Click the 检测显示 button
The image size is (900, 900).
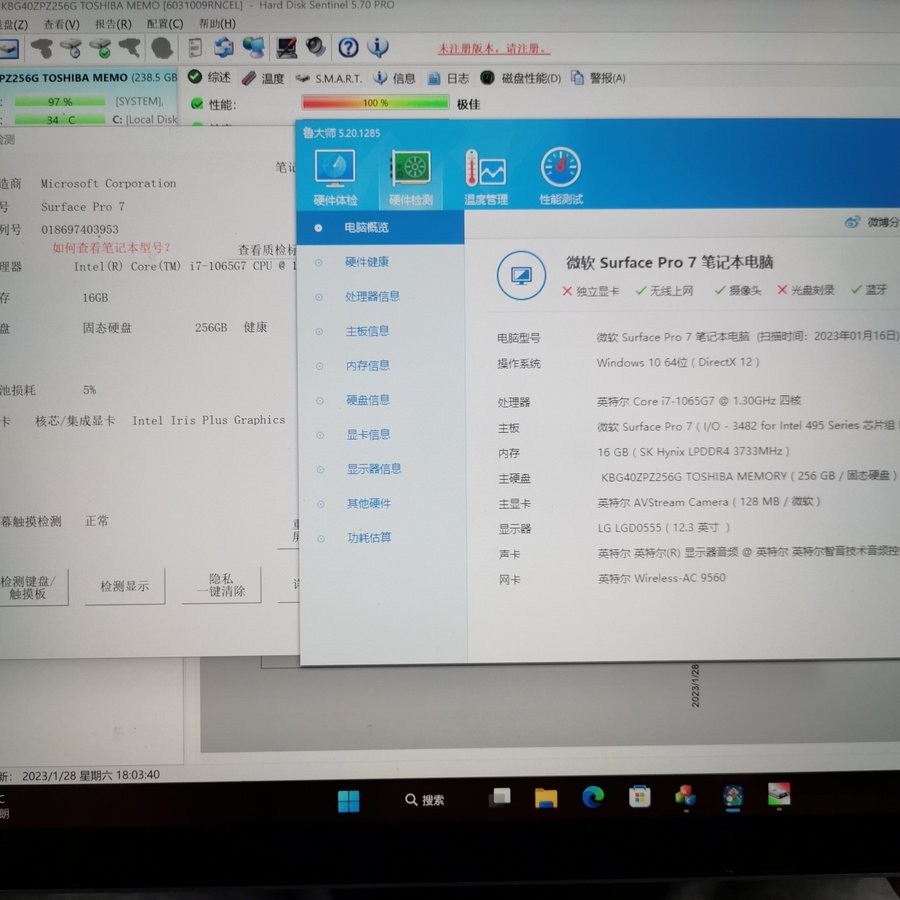coord(125,586)
